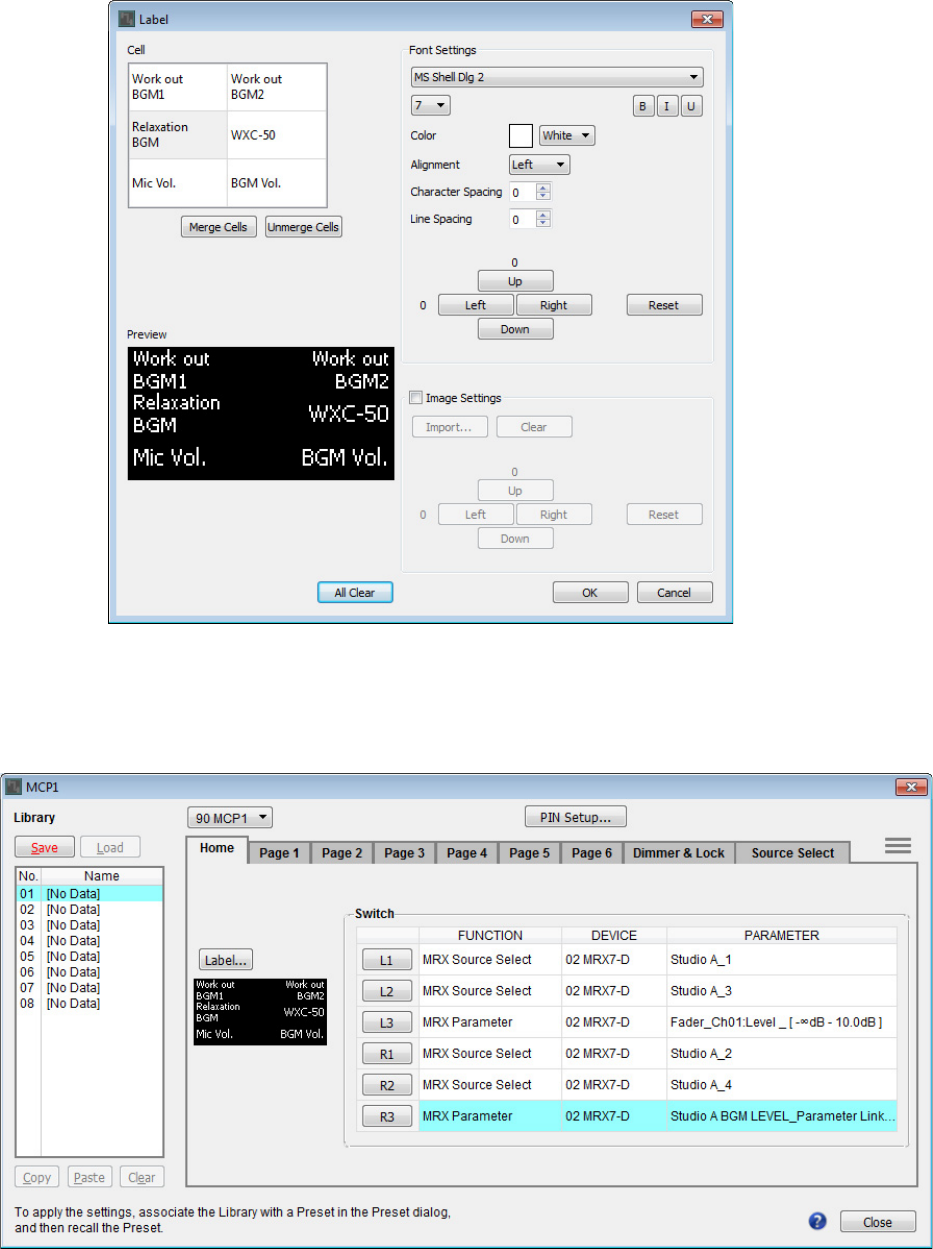Select the WXC-50 cell
The image size is (933, 1249).
[277, 135]
